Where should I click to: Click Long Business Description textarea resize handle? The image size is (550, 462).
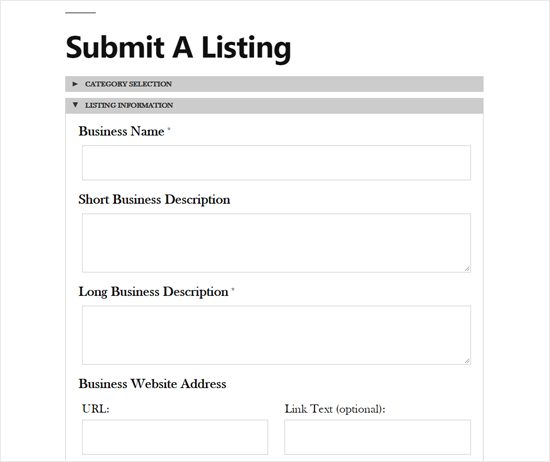coord(467,361)
